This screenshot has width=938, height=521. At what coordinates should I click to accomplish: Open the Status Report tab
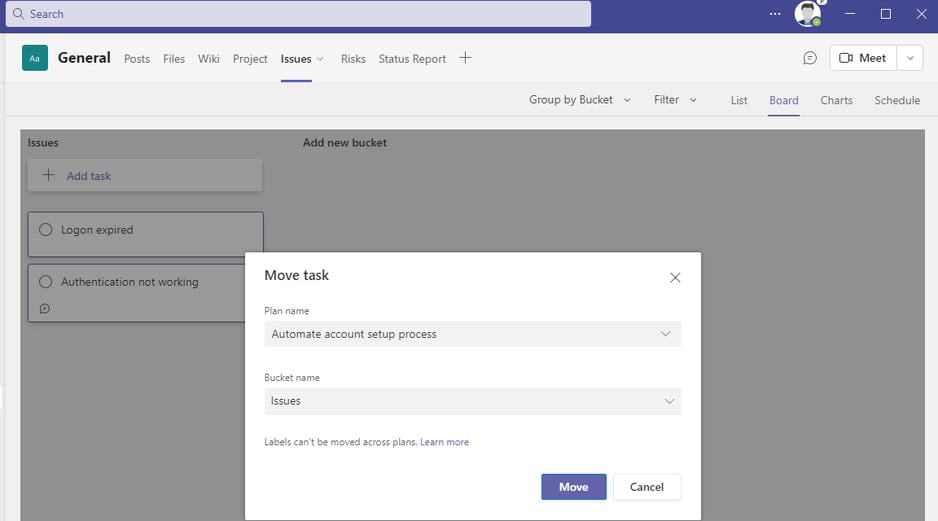(x=412, y=59)
